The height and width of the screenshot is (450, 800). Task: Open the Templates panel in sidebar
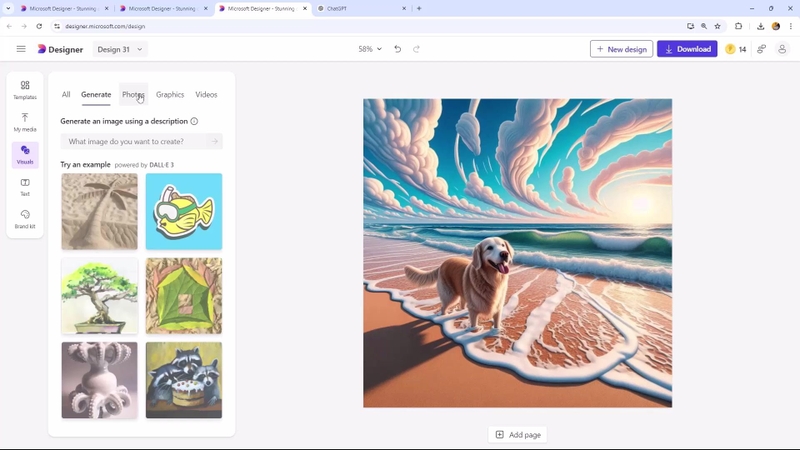click(x=24, y=89)
